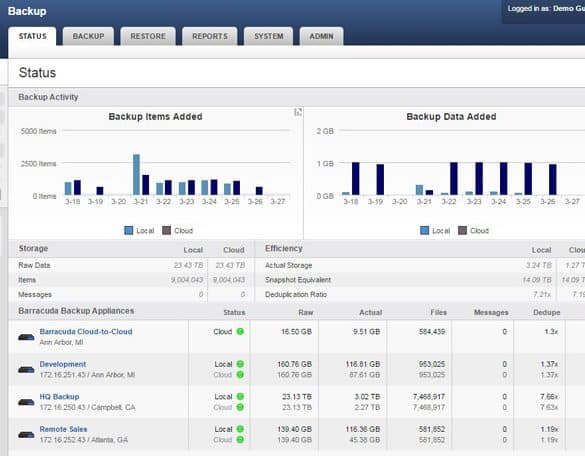
Task: Open the RESTORE tab
Action: [148, 36]
